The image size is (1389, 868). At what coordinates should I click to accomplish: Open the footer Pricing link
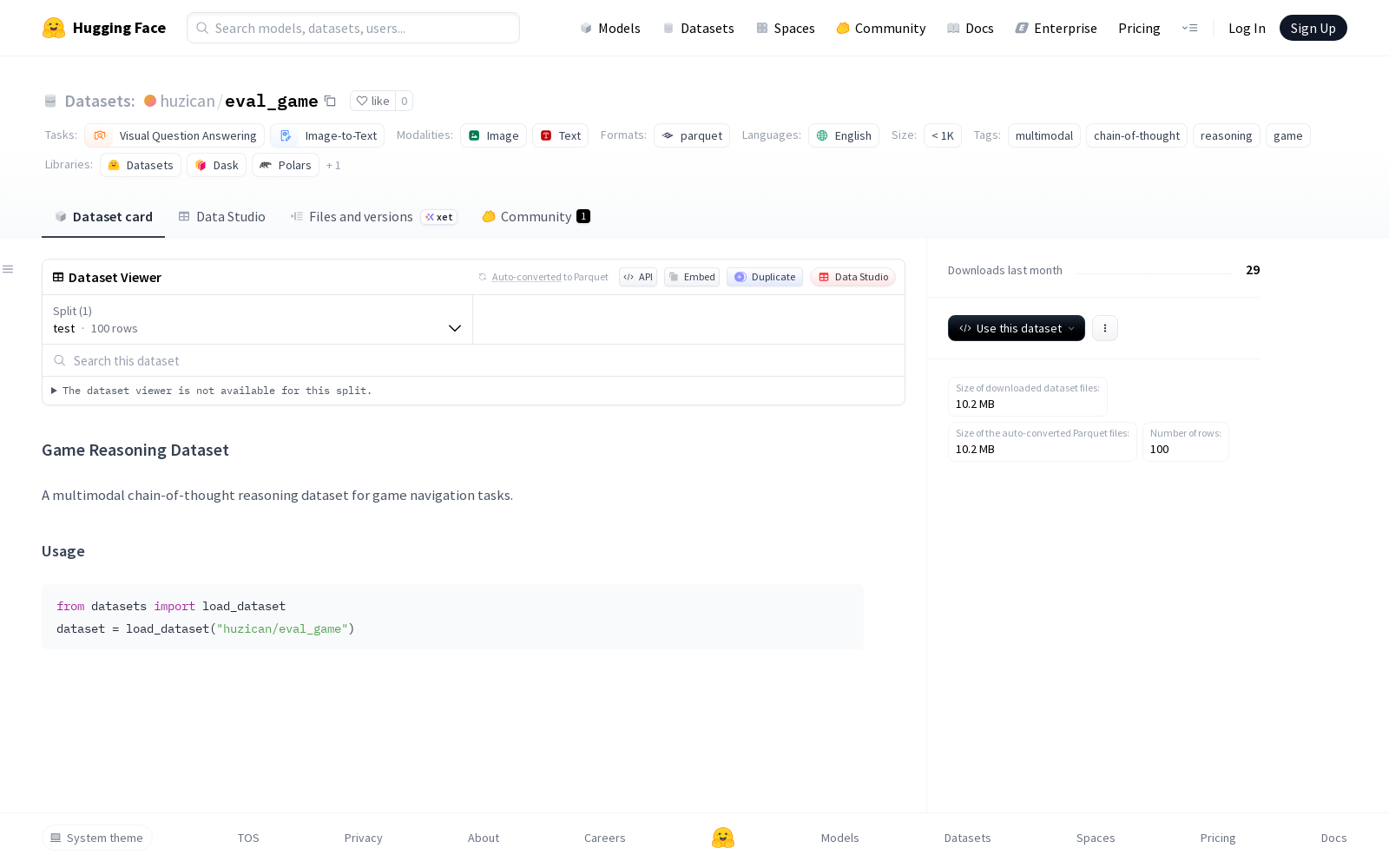click(x=1218, y=838)
